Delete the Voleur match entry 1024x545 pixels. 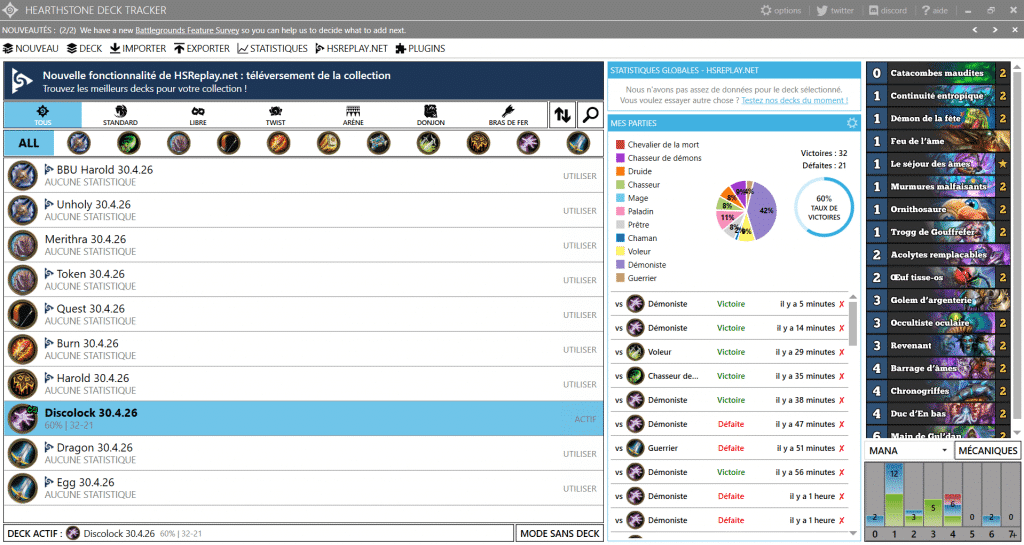click(x=842, y=352)
